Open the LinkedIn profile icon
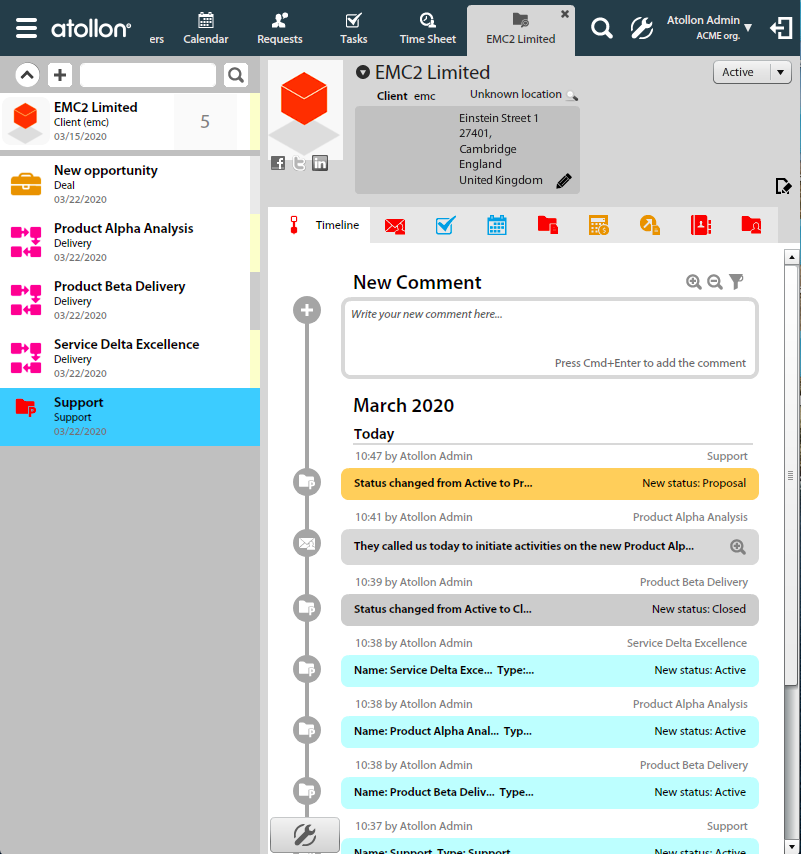 point(320,163)
